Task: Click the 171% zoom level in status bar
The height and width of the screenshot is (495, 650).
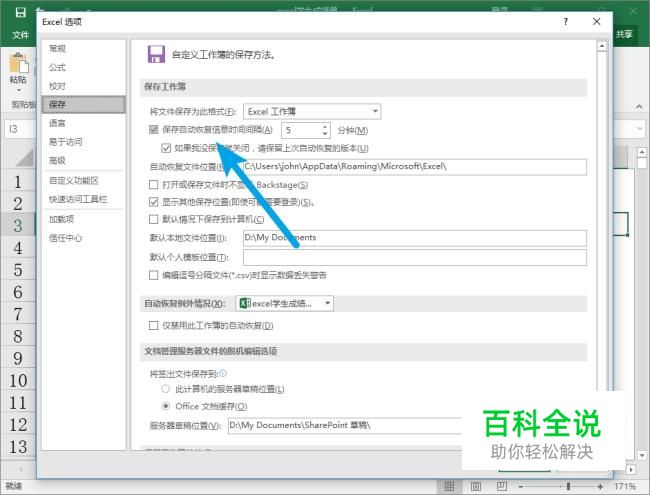Action: (x=625, y=486)
